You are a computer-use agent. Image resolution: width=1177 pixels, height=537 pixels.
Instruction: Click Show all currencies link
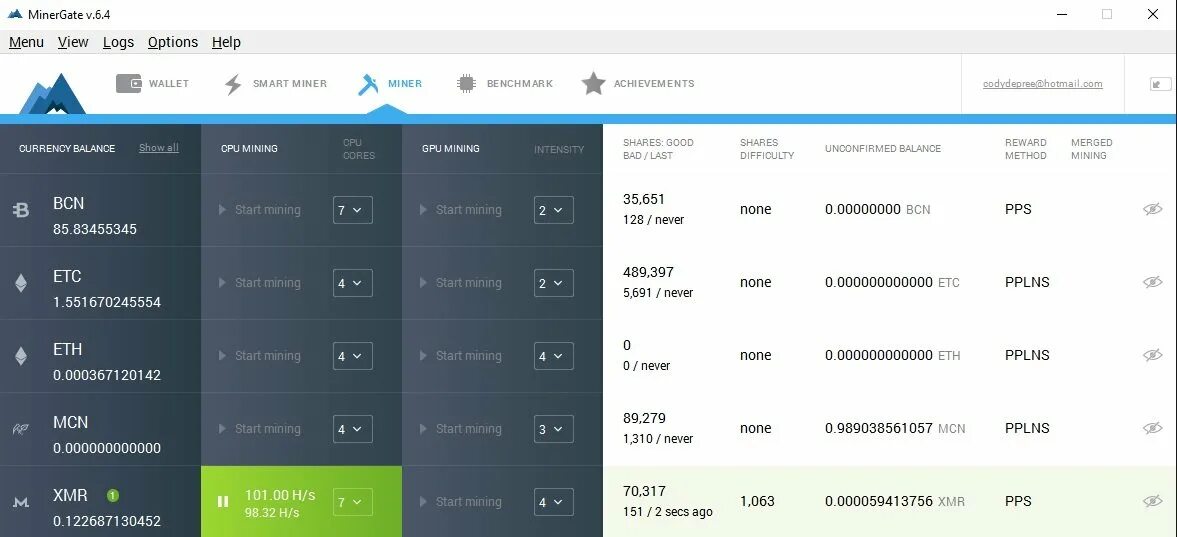tap(158, 148)
